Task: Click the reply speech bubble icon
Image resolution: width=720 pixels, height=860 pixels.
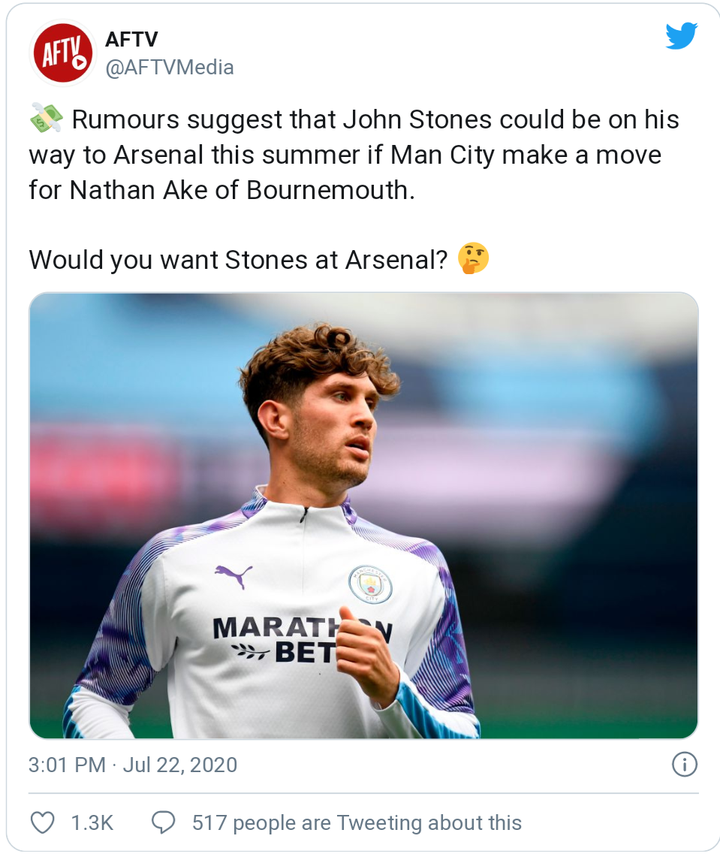Action: coord(163,822)
